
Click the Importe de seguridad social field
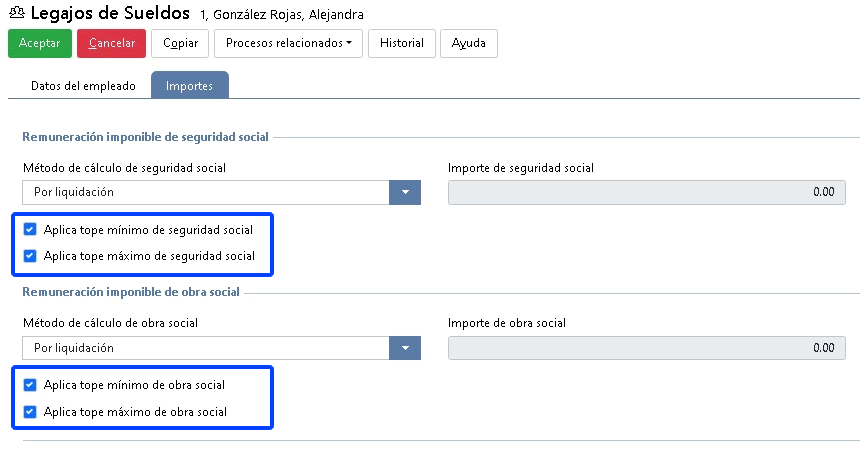647,192
